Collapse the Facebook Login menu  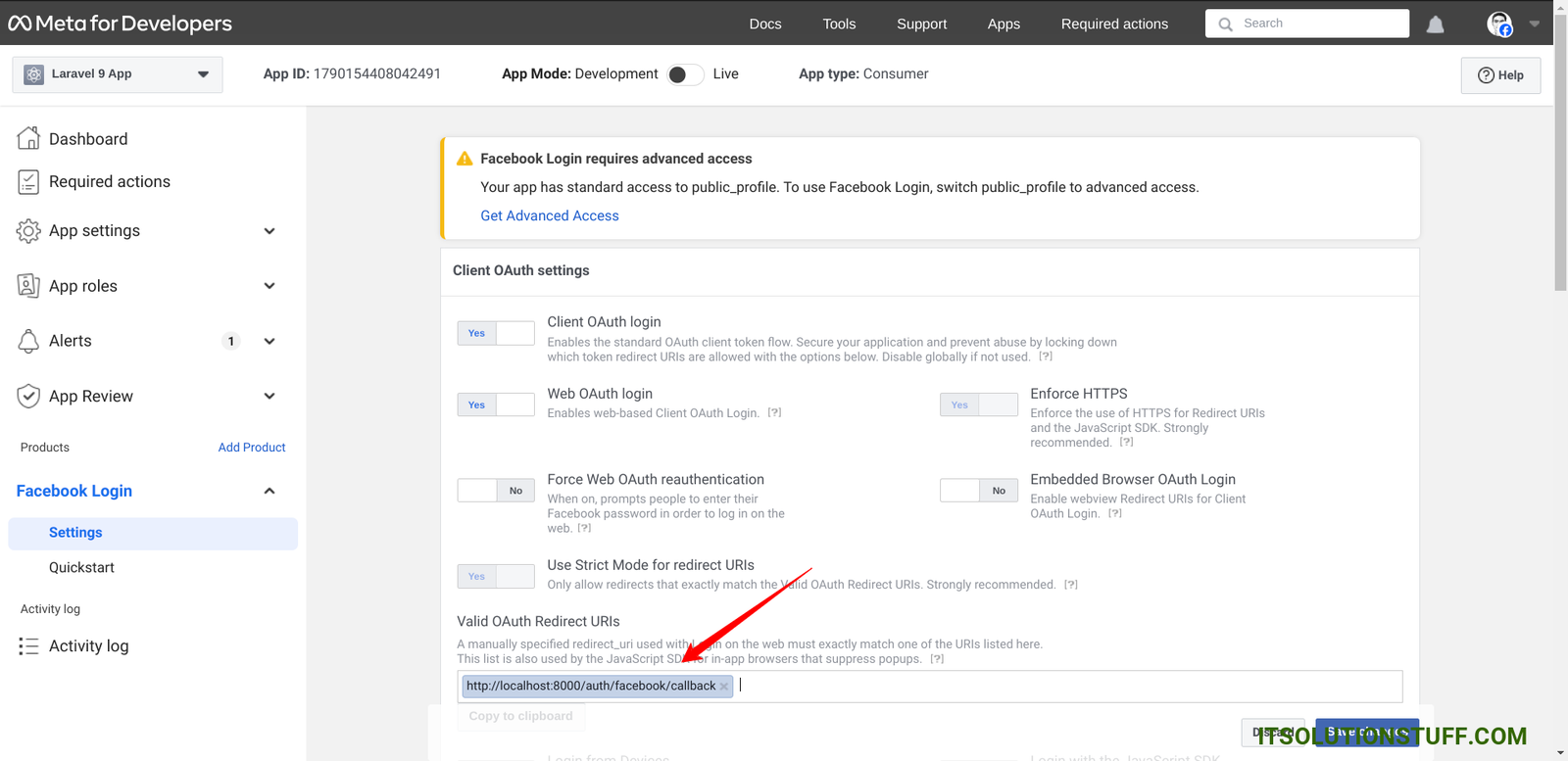point(269,491)
